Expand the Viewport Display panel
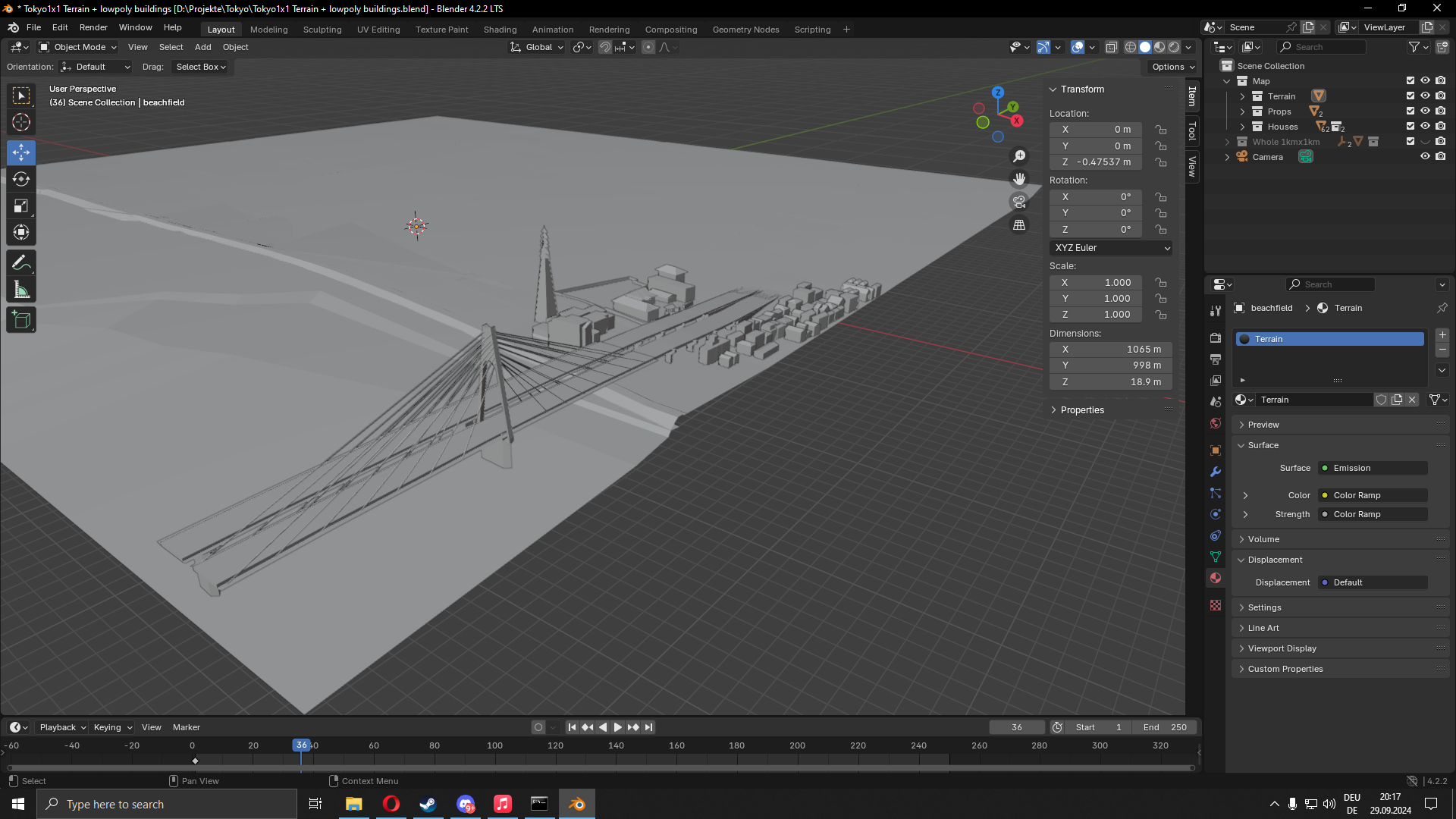Screen dimensions: 1456x819 click(1282, 648)
